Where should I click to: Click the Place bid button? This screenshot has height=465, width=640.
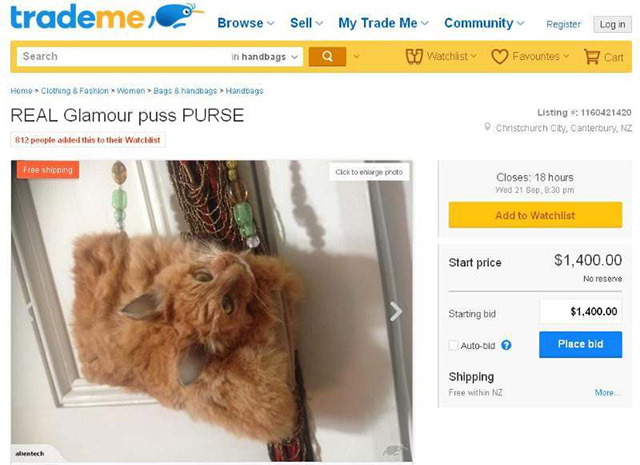coord(580,344)
